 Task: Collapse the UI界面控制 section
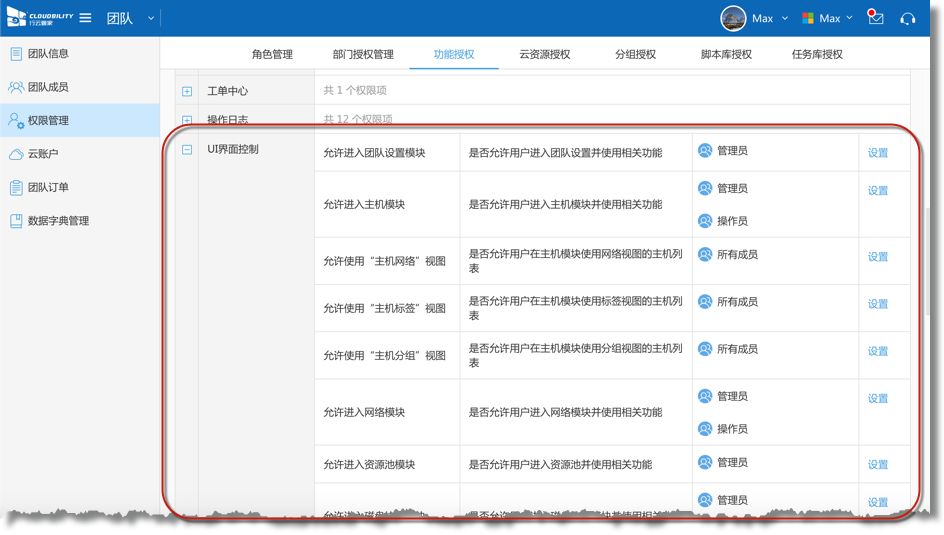(x=187, y=150)
